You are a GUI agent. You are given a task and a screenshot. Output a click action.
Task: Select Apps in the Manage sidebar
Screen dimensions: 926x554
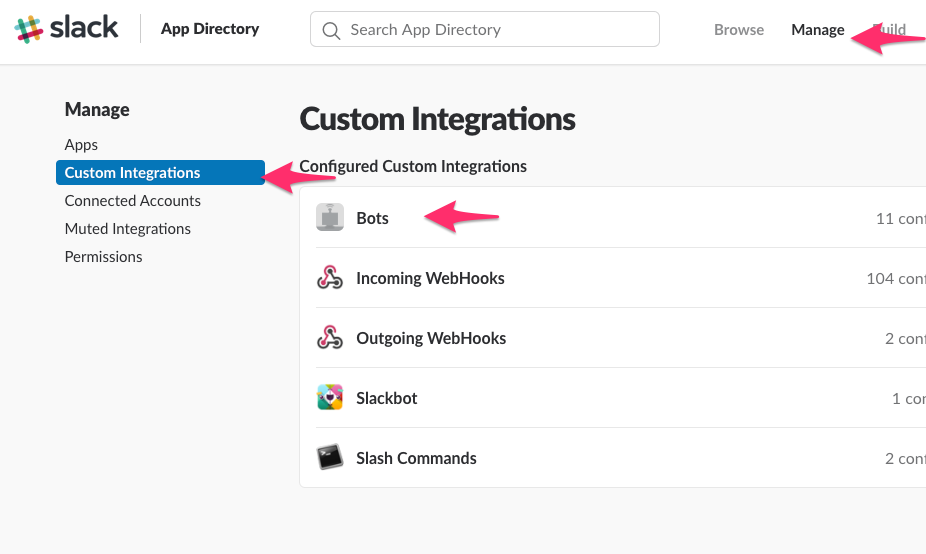(81, 145)
